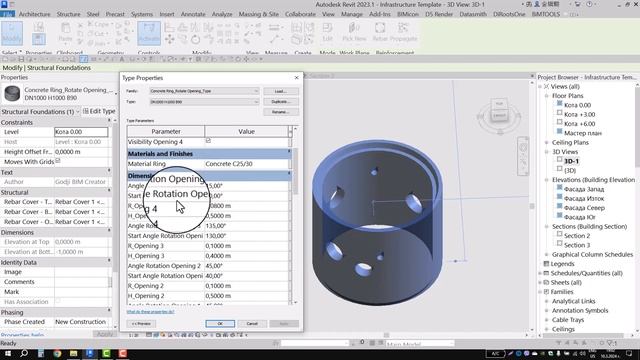Collapse the Materials and Finishes group
Viewport: 640px width, 360px height.
[x=289, y=152]
